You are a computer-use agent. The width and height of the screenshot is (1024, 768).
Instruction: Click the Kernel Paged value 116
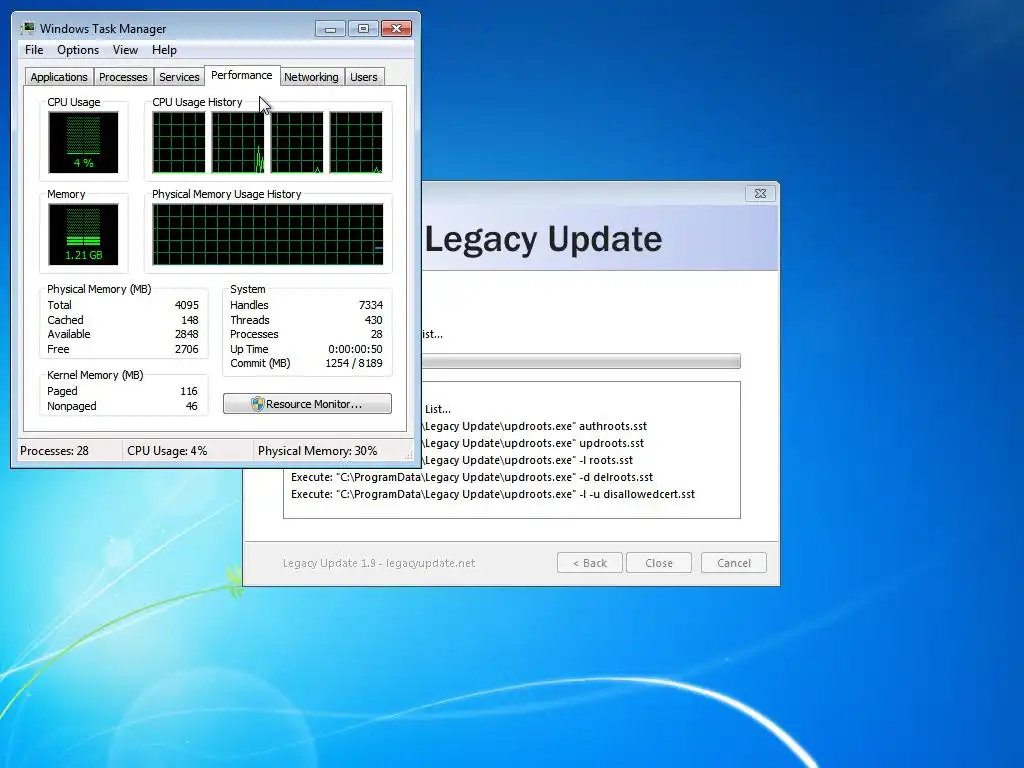189,391
